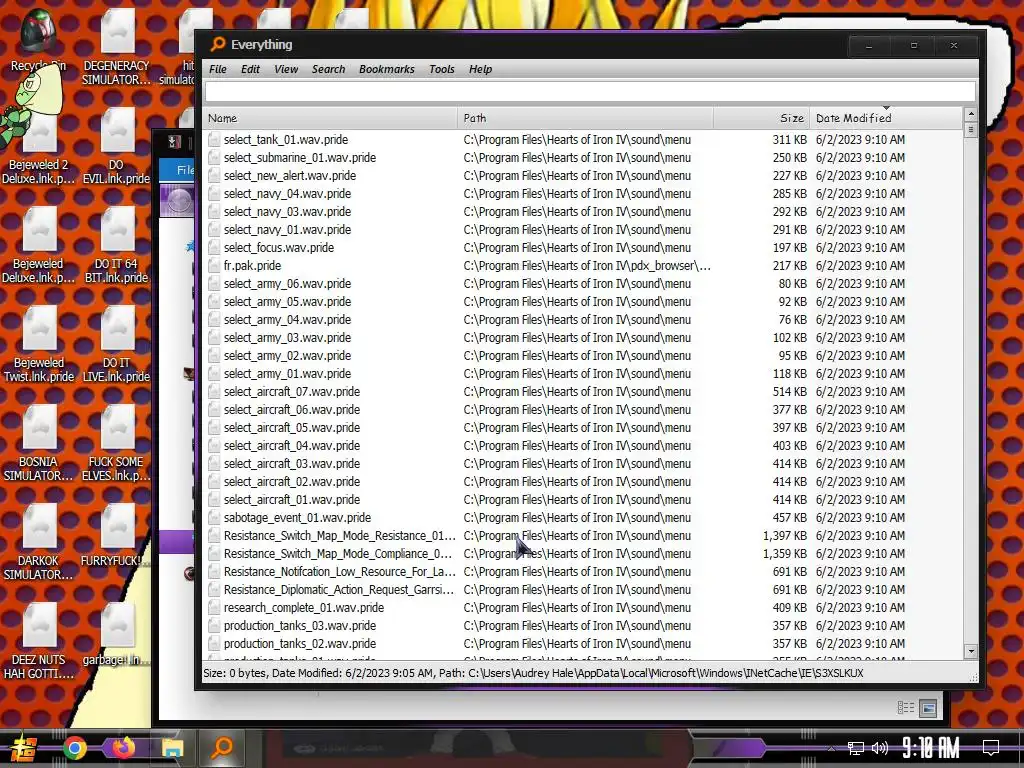Select file icon of select_tank_01.wav.pride
Image resolution: width=1024 pixels, height=768 pixels.
tap(214, 140)
